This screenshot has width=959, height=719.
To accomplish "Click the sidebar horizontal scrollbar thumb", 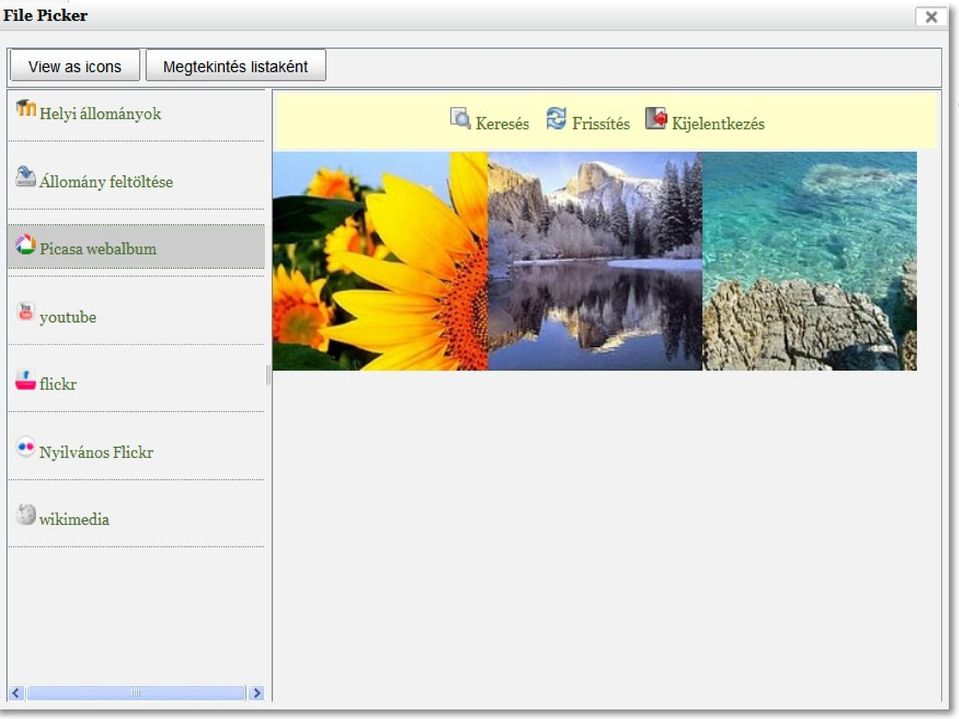I will pos(136,693).
